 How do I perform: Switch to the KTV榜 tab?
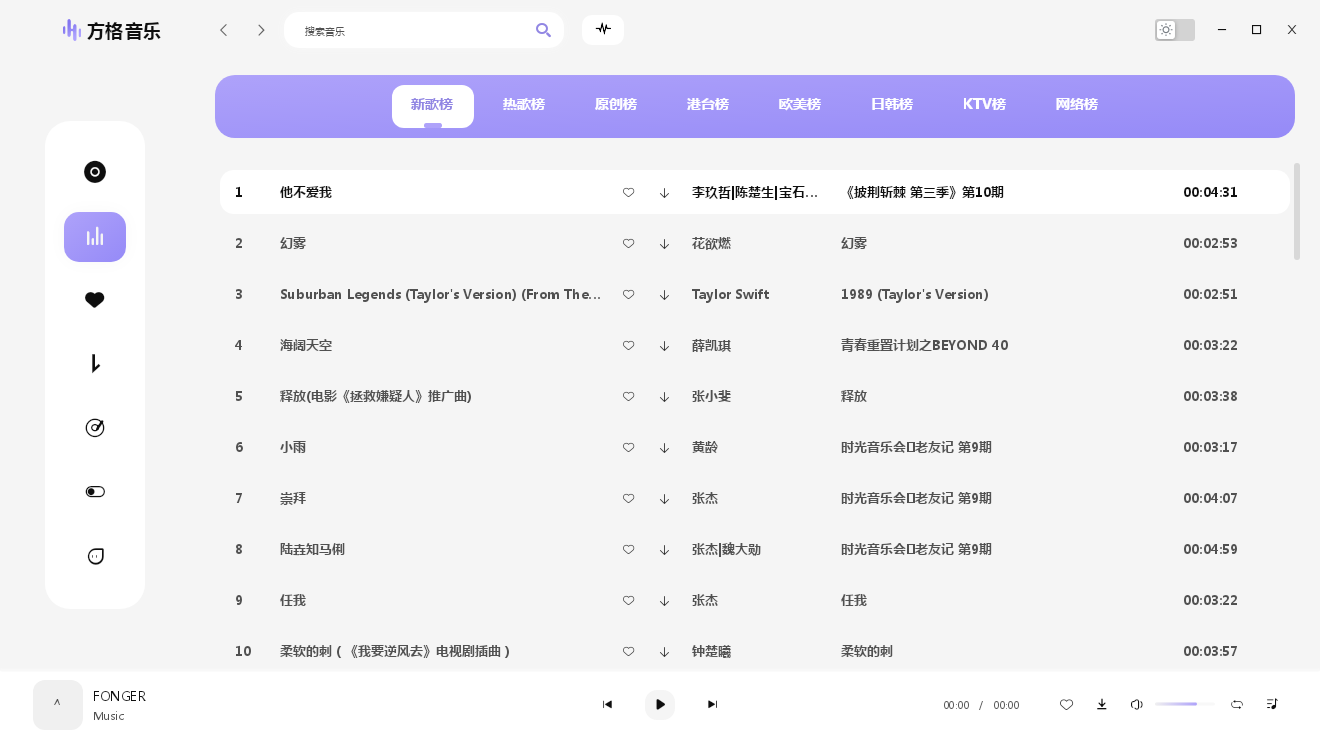(984, 105)
